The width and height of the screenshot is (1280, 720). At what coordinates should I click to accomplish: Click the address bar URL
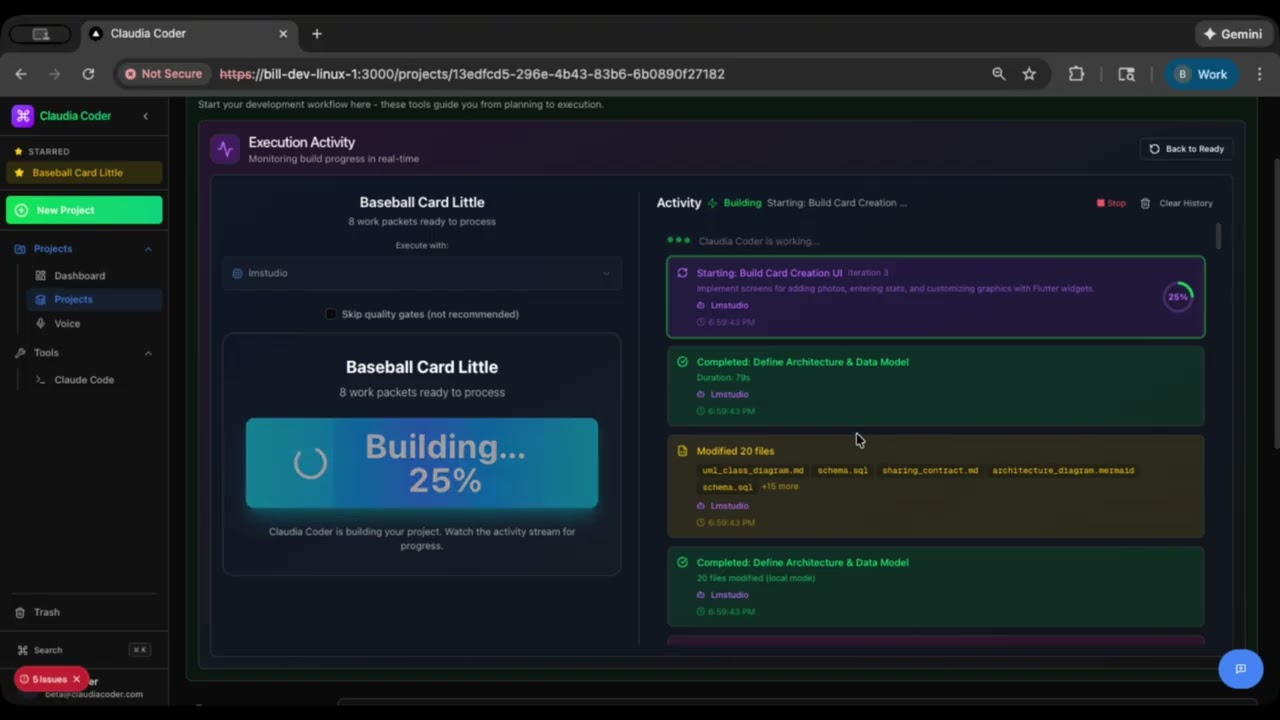point(472,74)
